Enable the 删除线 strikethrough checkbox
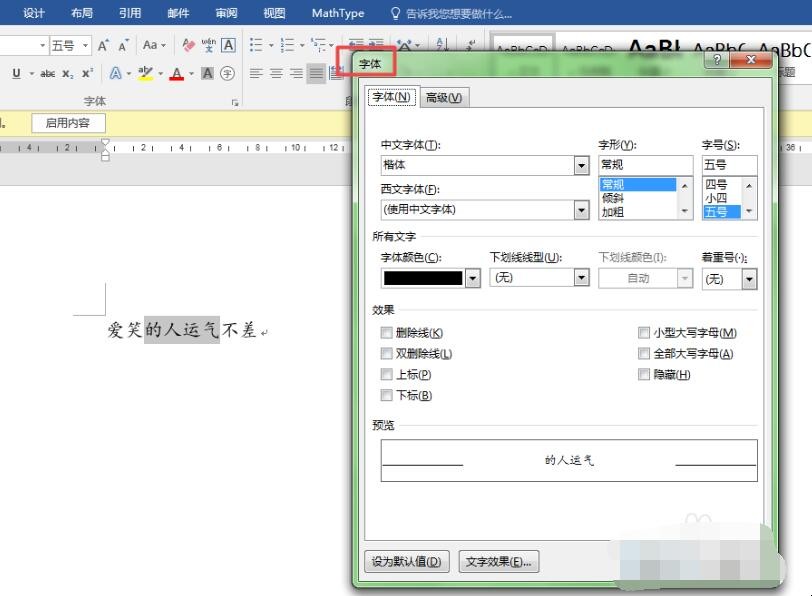812x596 pixels. [386, 333]
